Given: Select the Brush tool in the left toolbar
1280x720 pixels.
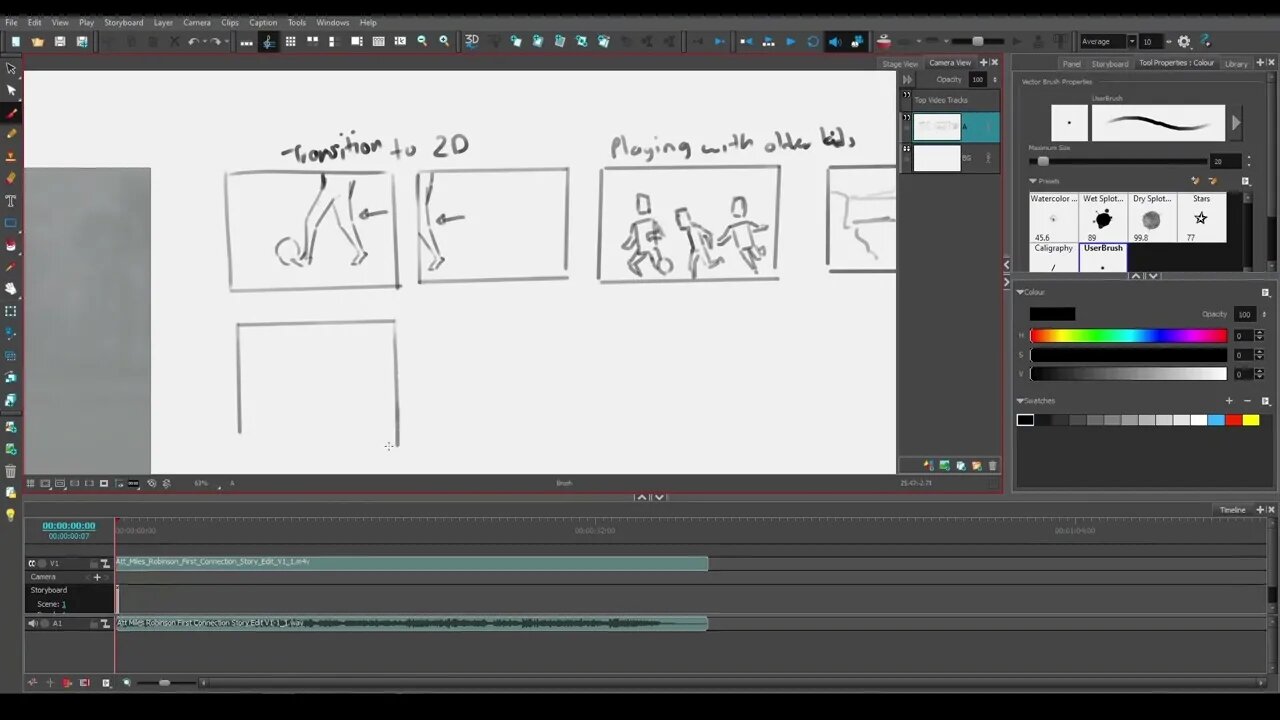Looking at the screenshot, I should coord(11,112).
